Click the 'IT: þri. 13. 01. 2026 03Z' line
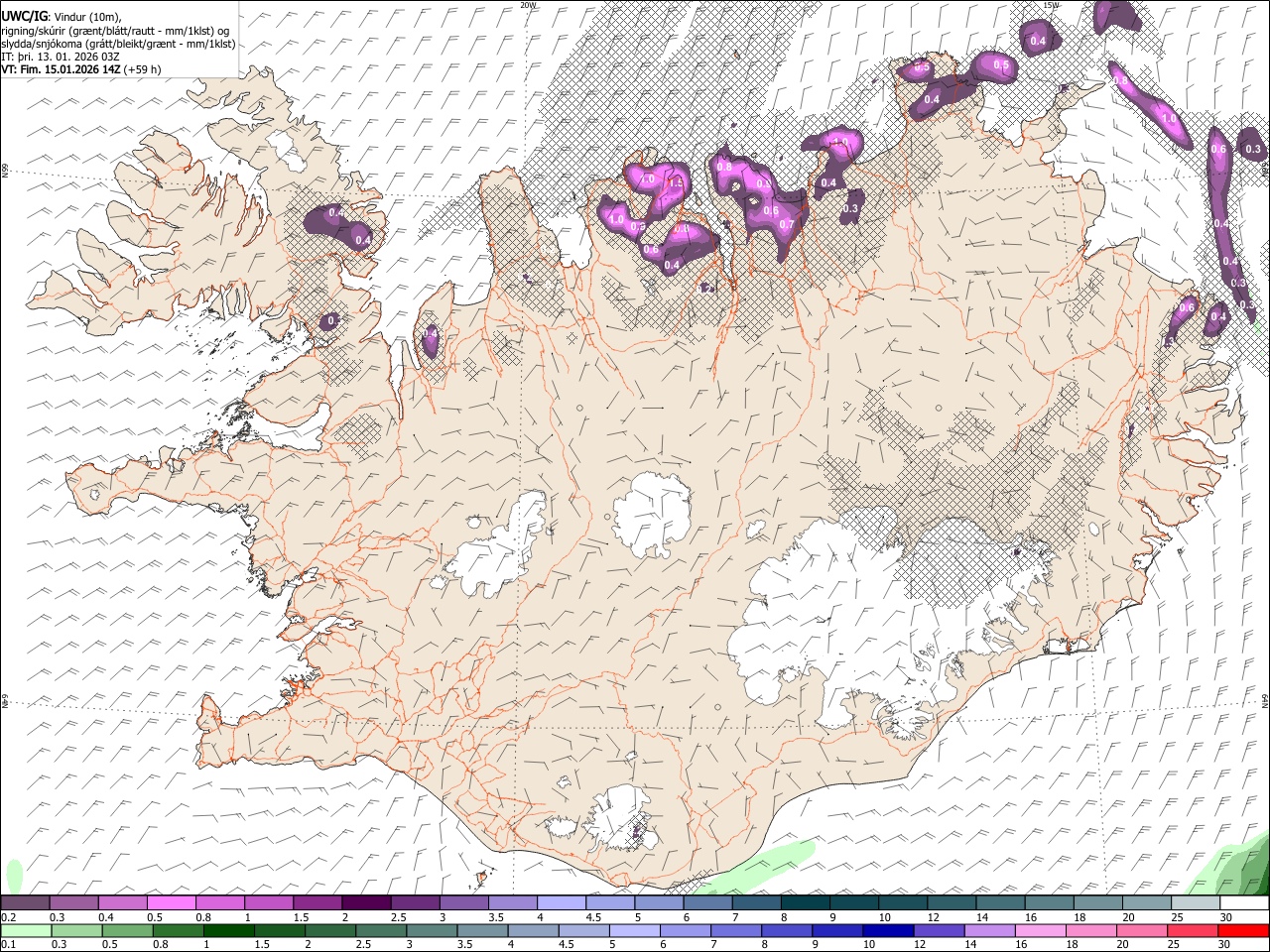Screen dimensions: 1270x952 click(x=61, y=57)
